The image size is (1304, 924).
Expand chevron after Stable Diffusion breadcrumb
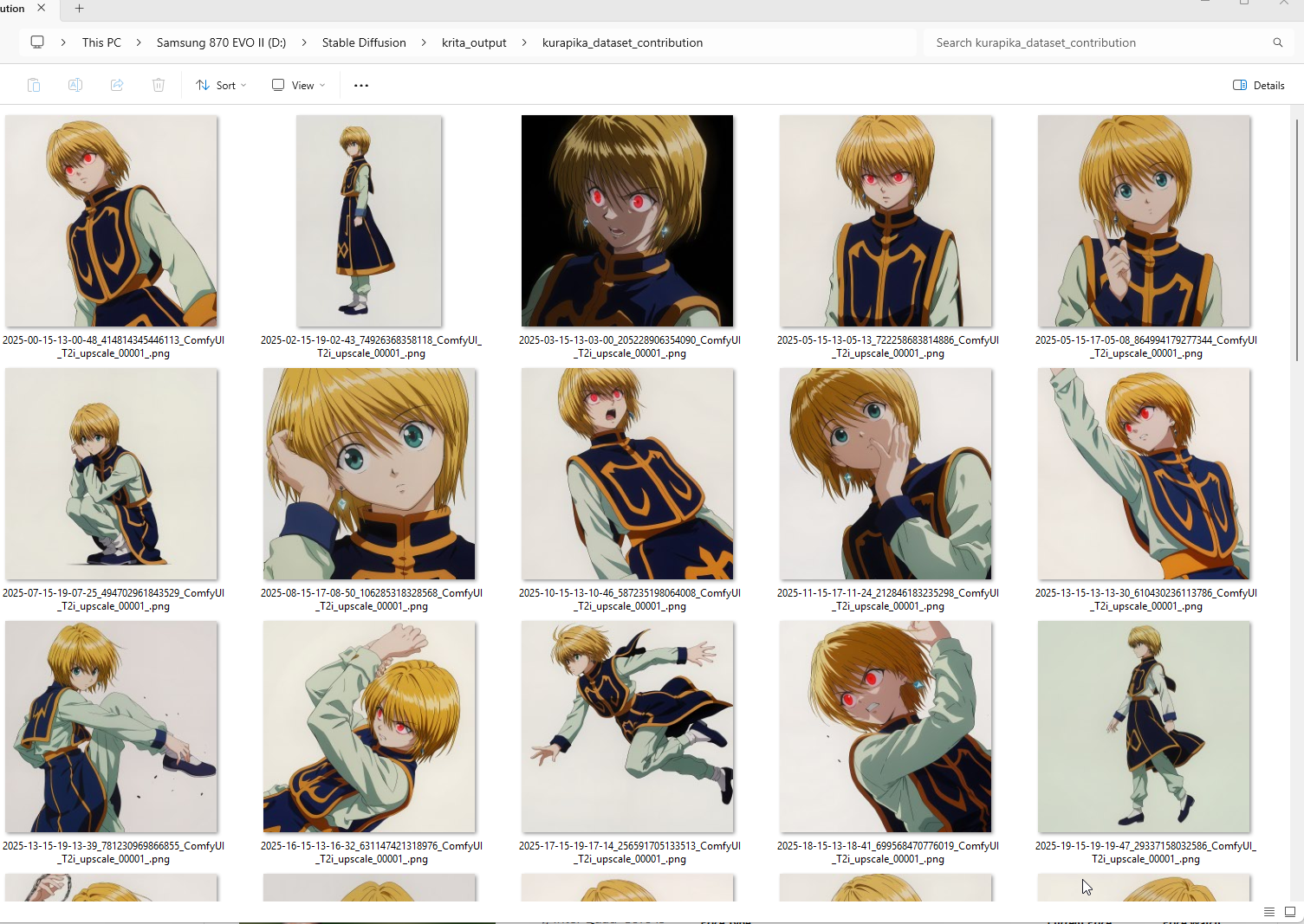click(424, 42)
